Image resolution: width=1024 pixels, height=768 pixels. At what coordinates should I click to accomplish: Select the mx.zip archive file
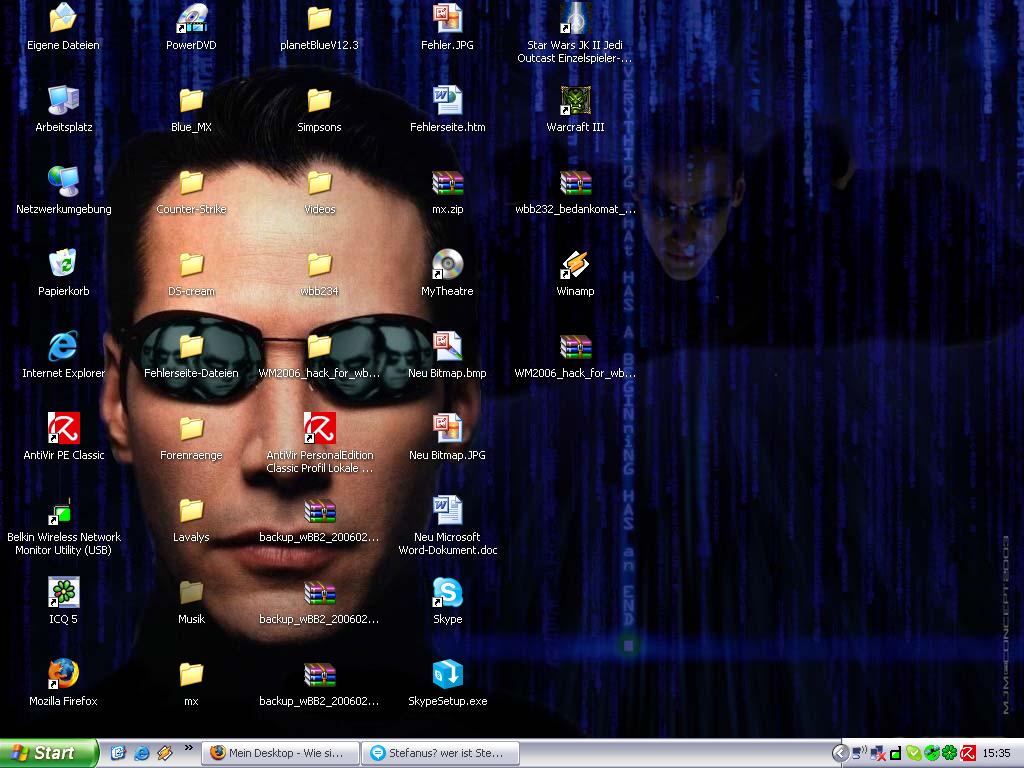[447, 182]
